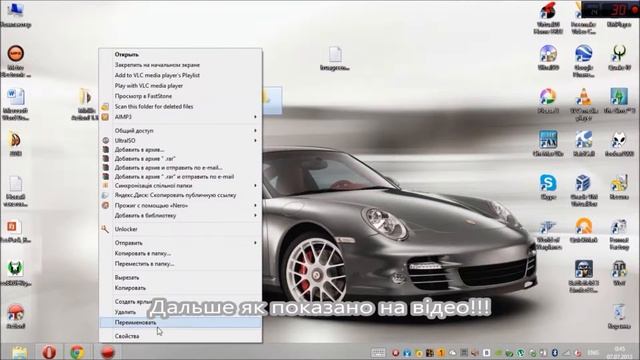Expand the Добавить в библиотеку submenu
Screen dimensions: 640x360
pos(180,215)
